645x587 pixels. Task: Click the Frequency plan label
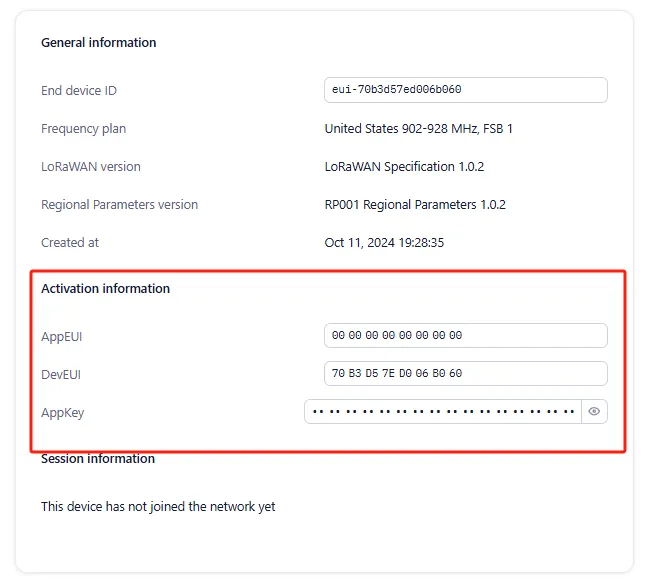coord(84,129)
